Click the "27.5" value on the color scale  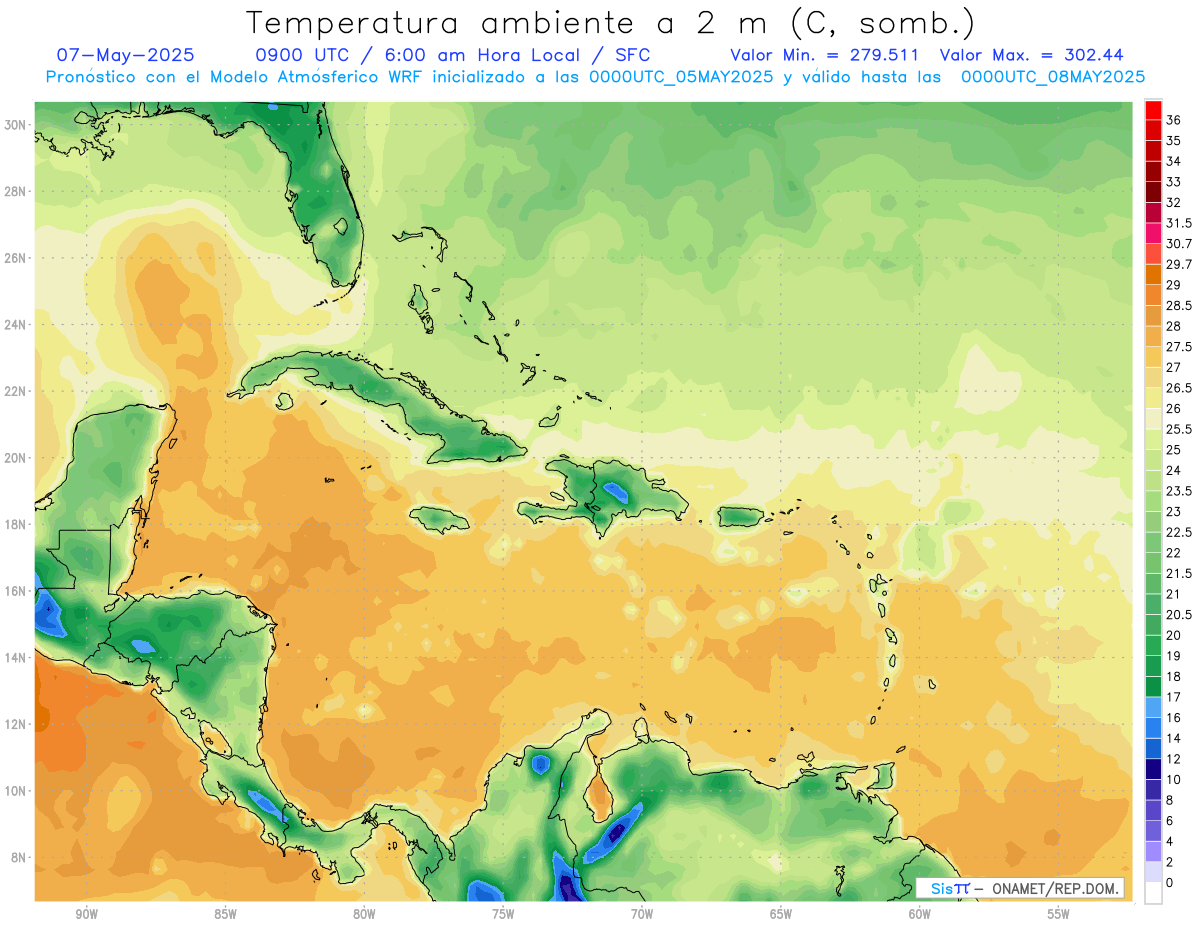click(x=1179, y=347)
